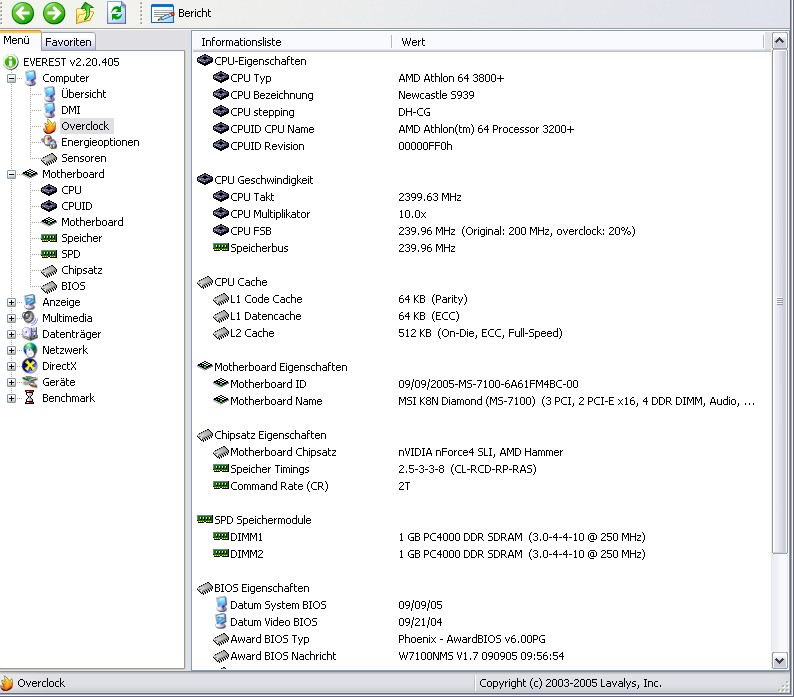Image resolution: width=794 pixels, height=697 pixels.
Task: Select the Motherboard Name row
Action: 481,401
